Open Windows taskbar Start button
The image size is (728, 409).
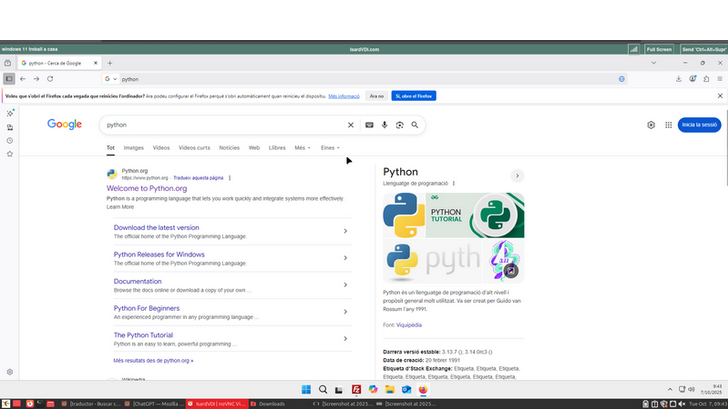coord(308,389)
